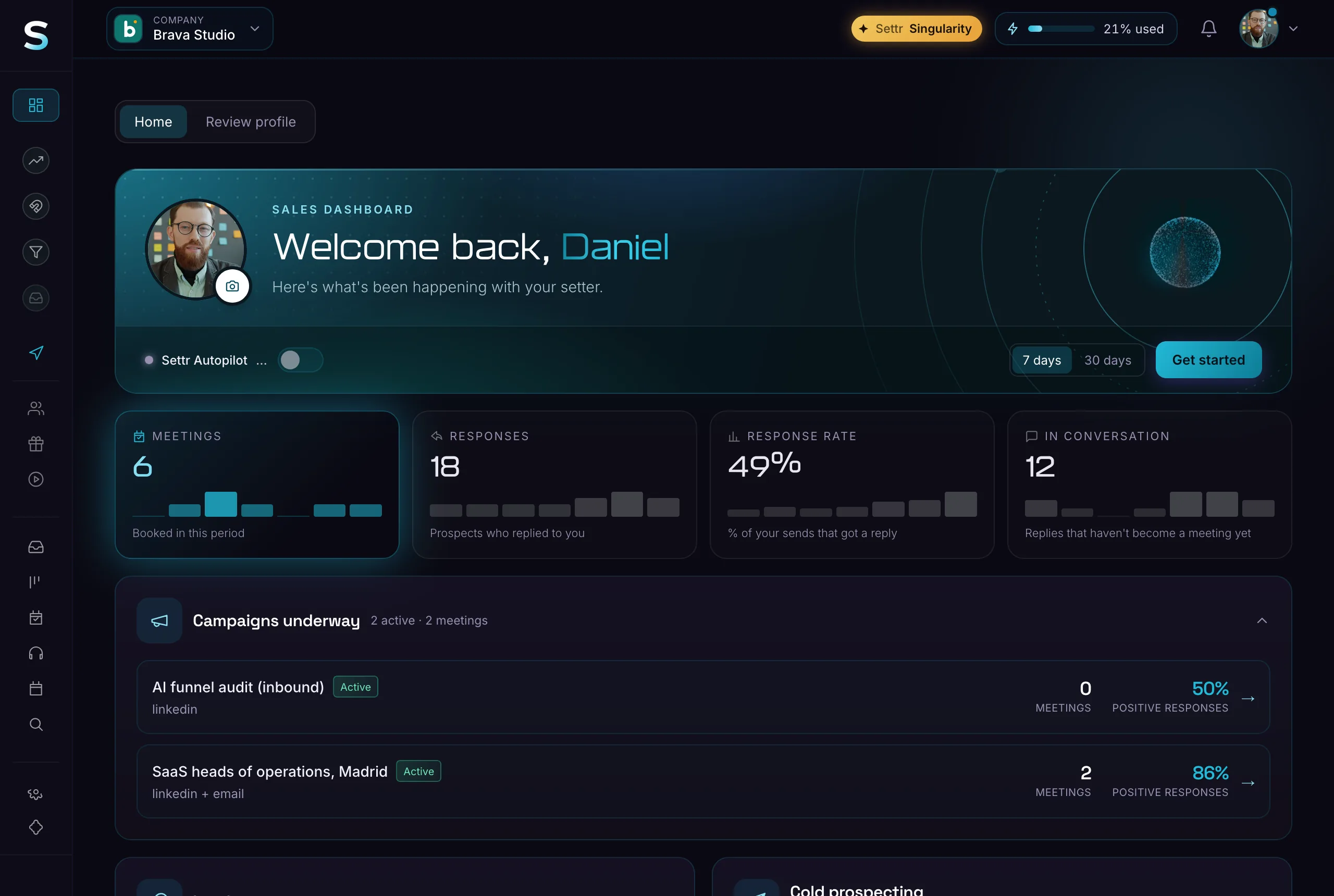Open the dashboard grid icon in sidebar
The image size is (1334, 896).
36,105
